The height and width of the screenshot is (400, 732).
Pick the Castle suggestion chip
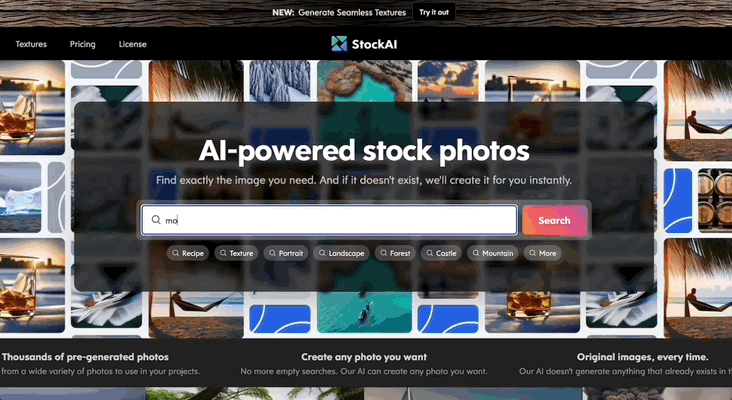pyautogui.click(x=441, y=253)
